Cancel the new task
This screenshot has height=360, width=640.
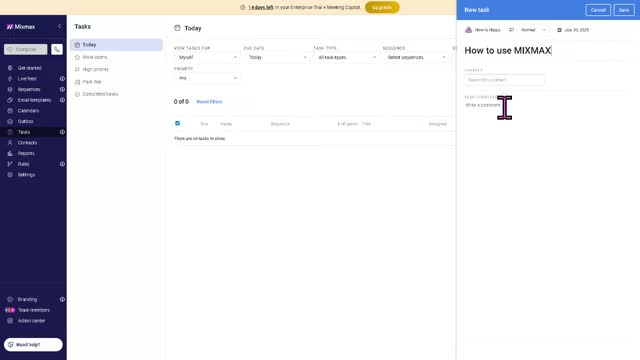tap(598, 10)
